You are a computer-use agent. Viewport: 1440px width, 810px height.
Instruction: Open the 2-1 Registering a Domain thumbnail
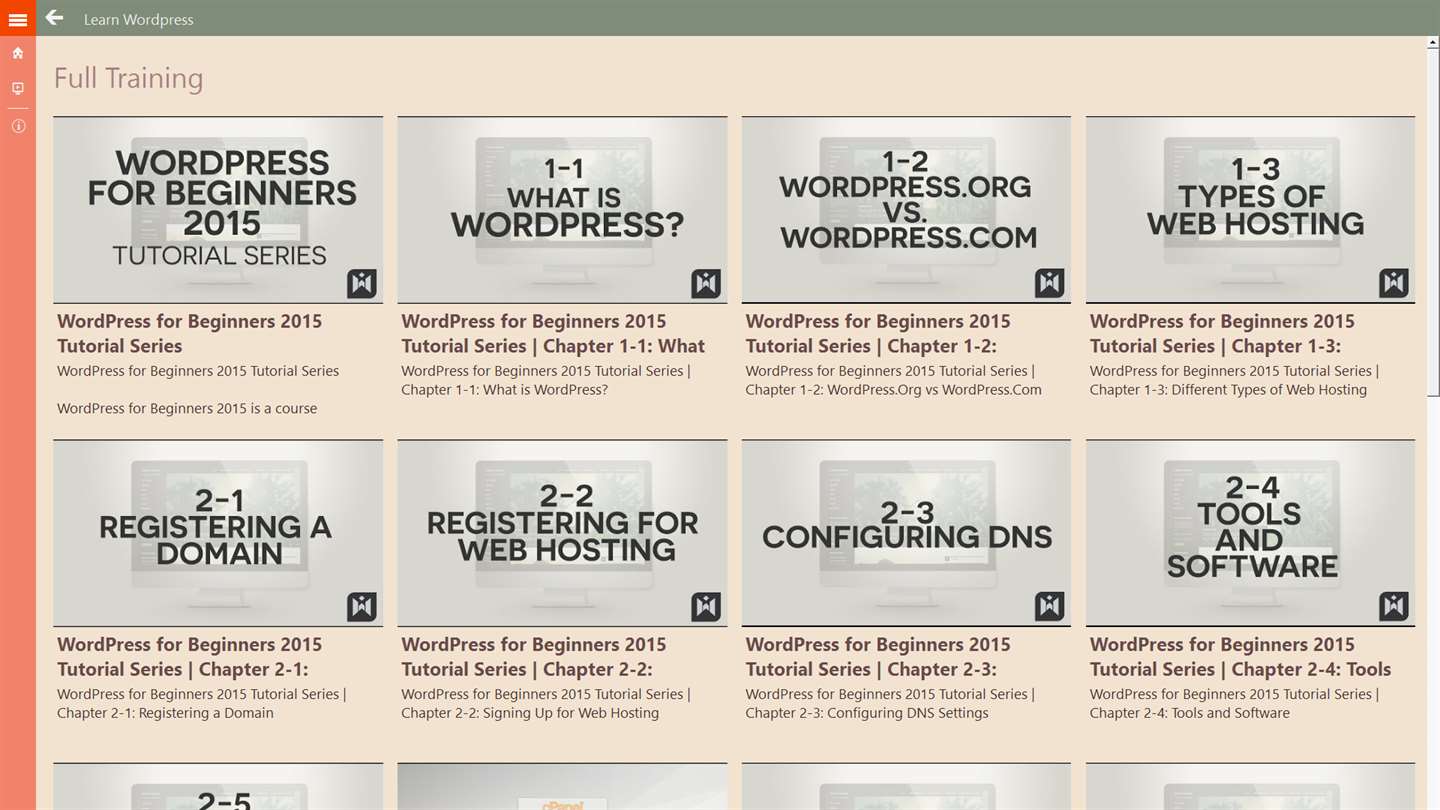click(x=218, y=533)
